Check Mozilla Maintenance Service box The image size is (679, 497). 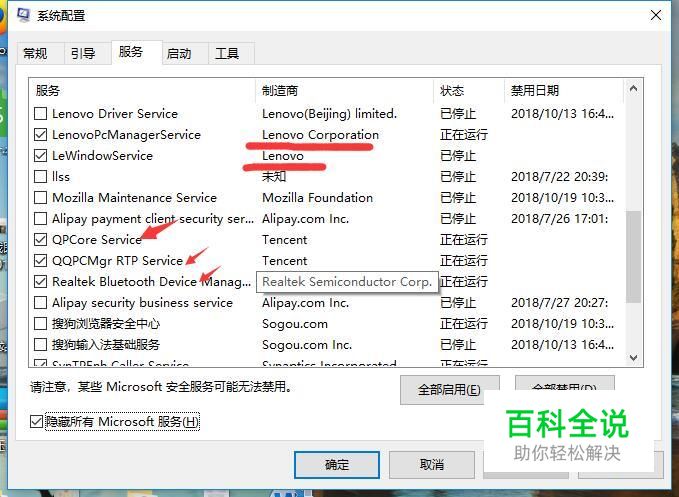[x=40, y=197]
